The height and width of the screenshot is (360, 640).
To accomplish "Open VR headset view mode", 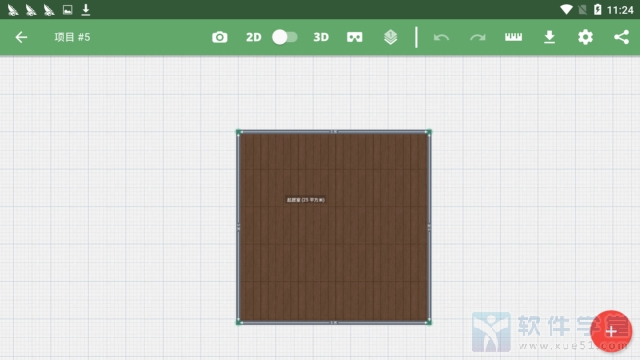I will [354, 37].
